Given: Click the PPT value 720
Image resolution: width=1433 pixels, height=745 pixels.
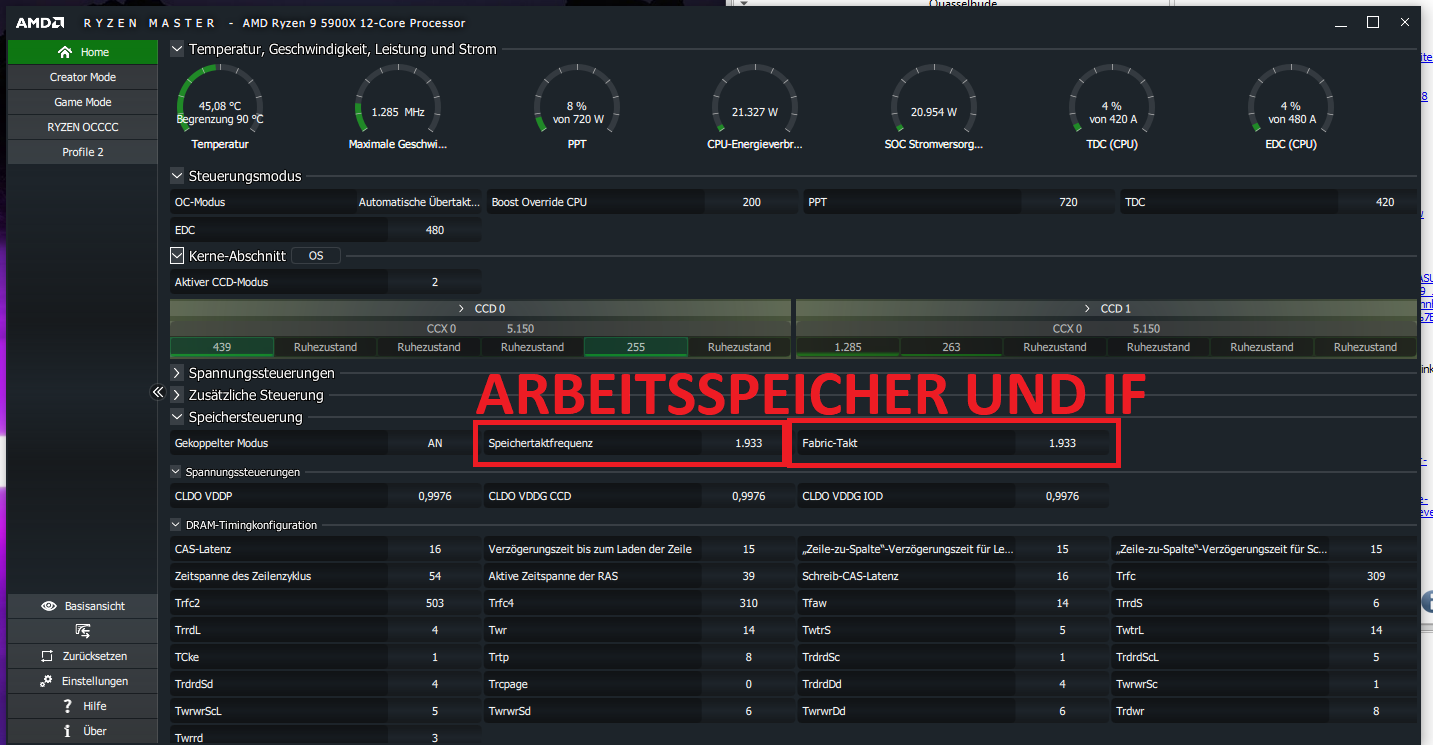Looking at the screenshot, I should [1068, 202].
